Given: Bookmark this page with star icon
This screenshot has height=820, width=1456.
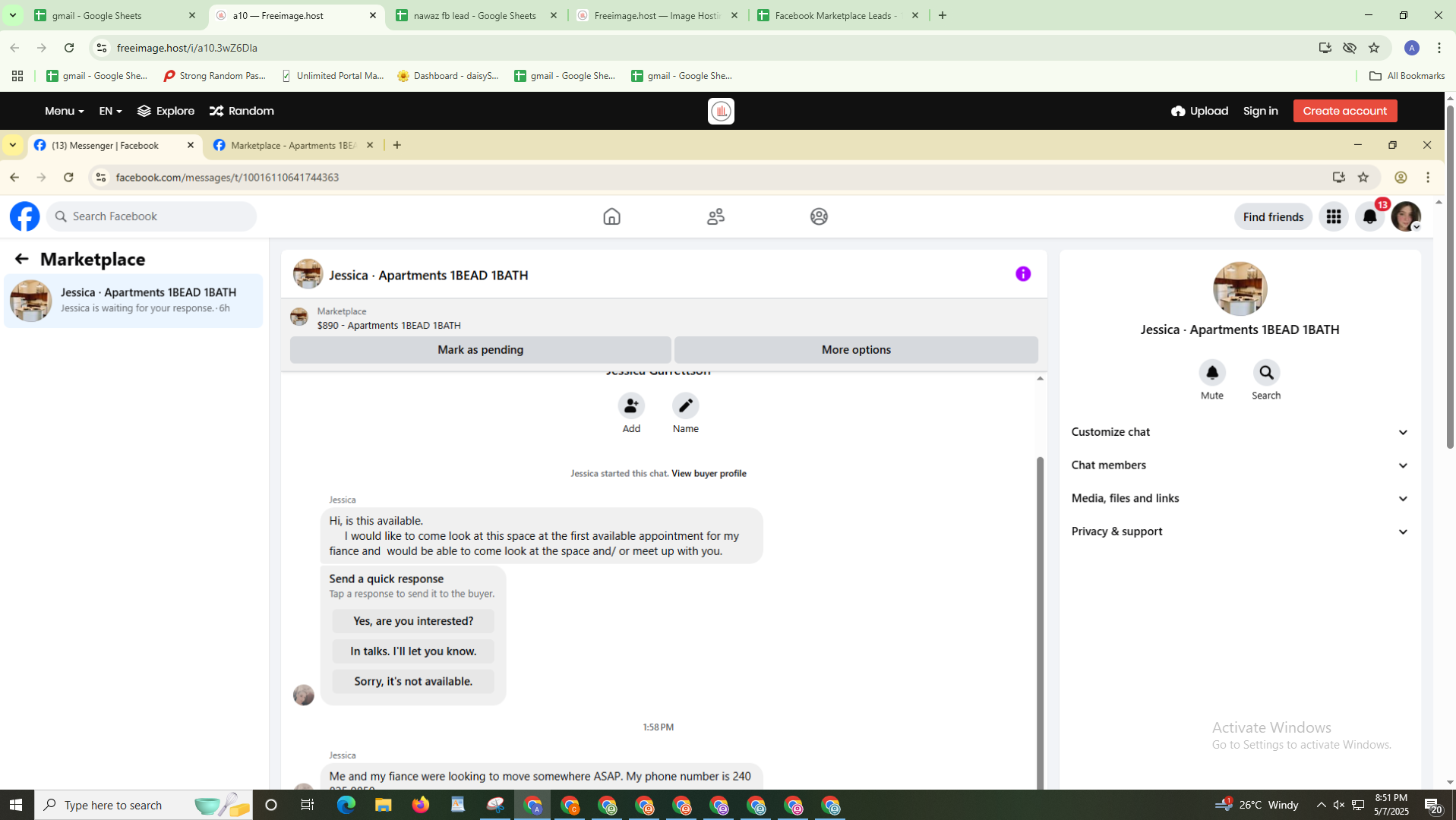Looking at the screenshot, I should tap(1373, 48).
